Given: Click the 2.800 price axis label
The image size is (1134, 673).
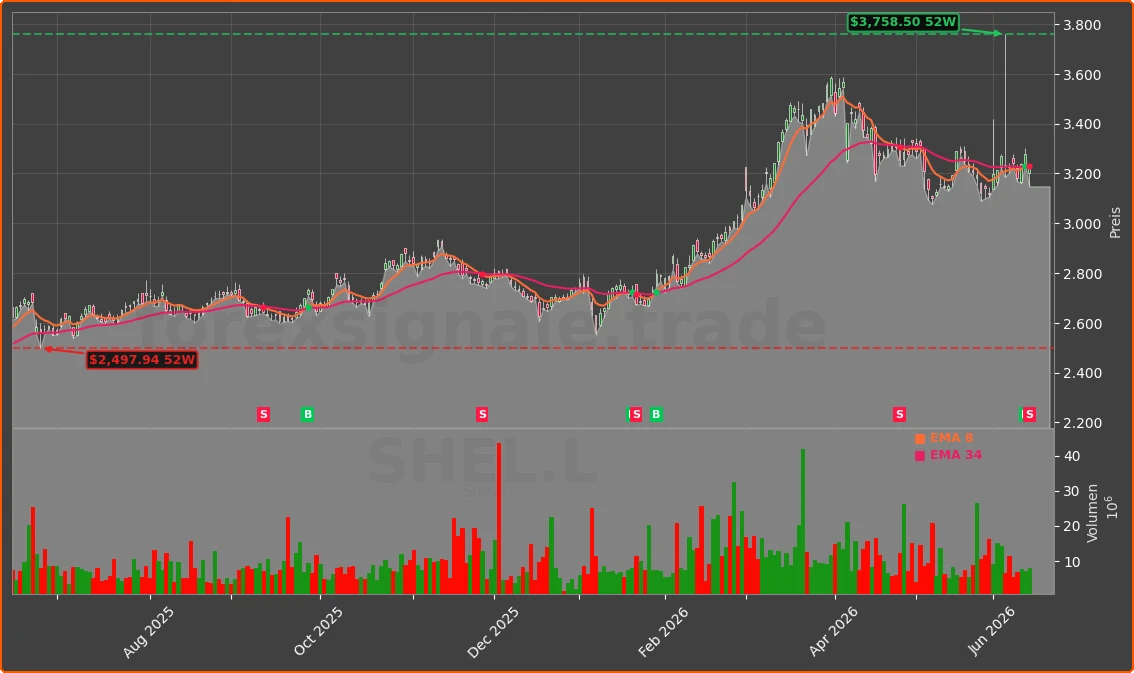Looking at the screenshot, I should point(1082,274).
